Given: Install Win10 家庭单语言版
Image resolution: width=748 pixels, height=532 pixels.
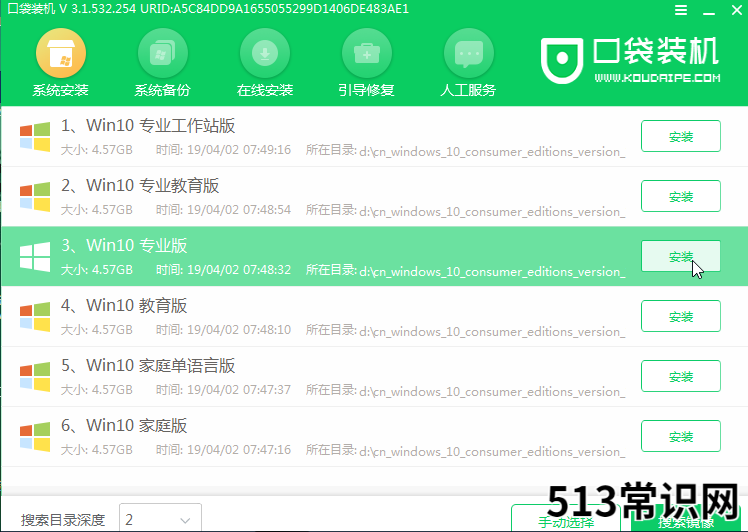Looking at the screenshot, I should point(681,376).
